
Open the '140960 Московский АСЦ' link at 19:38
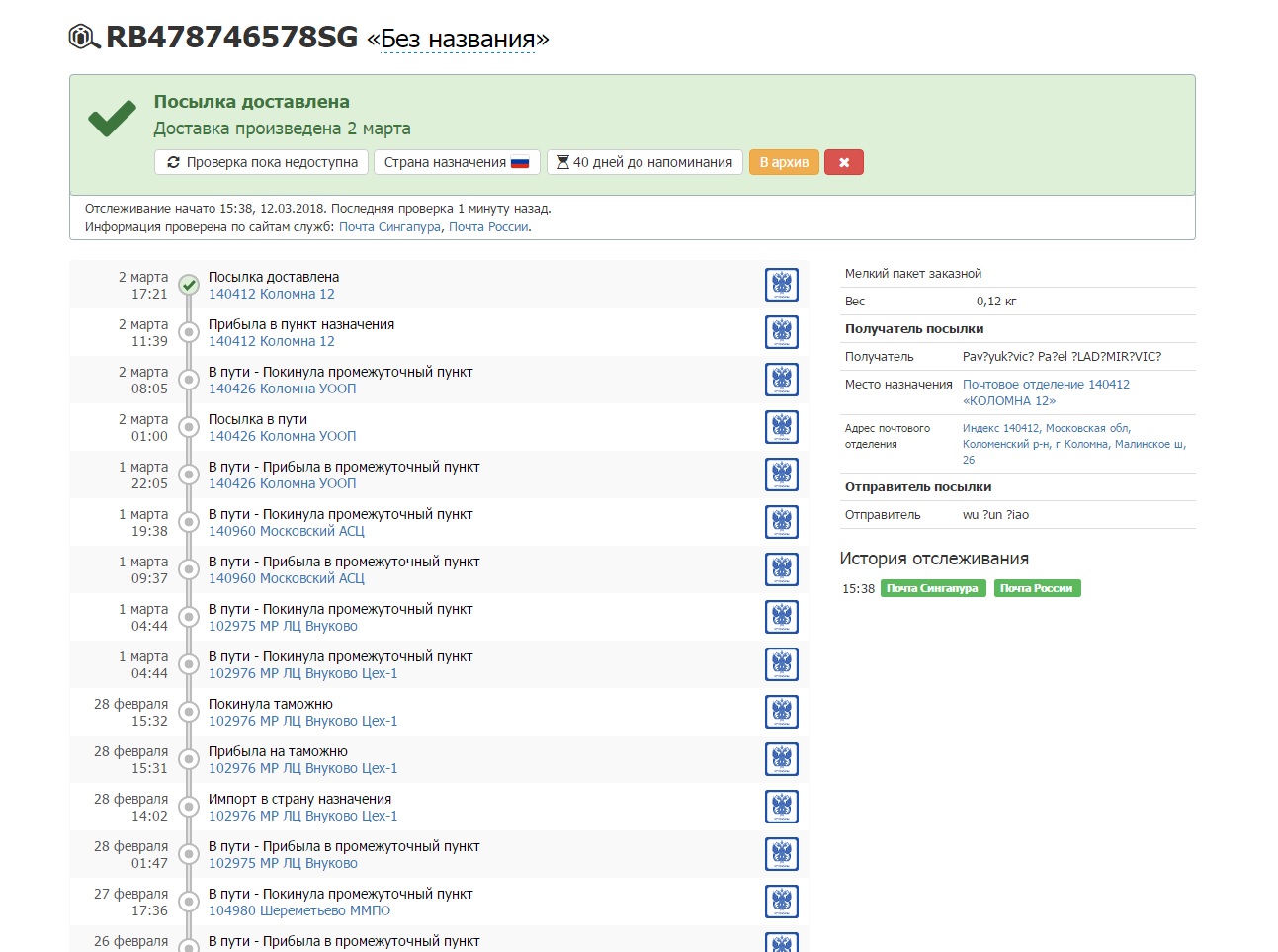(x=287, y=531)
